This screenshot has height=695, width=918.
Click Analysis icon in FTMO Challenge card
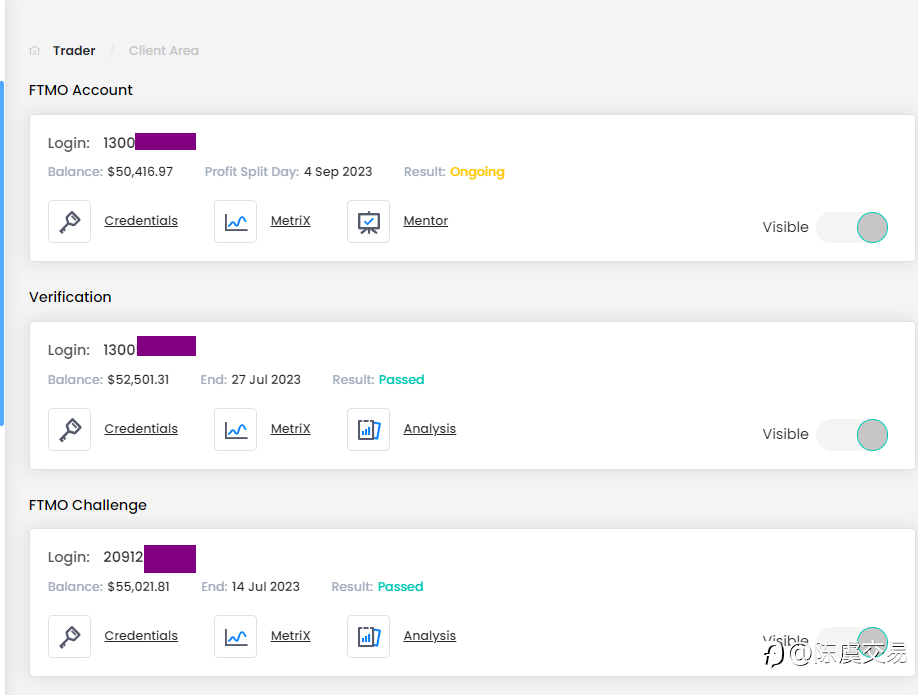[x=368, y=636]
